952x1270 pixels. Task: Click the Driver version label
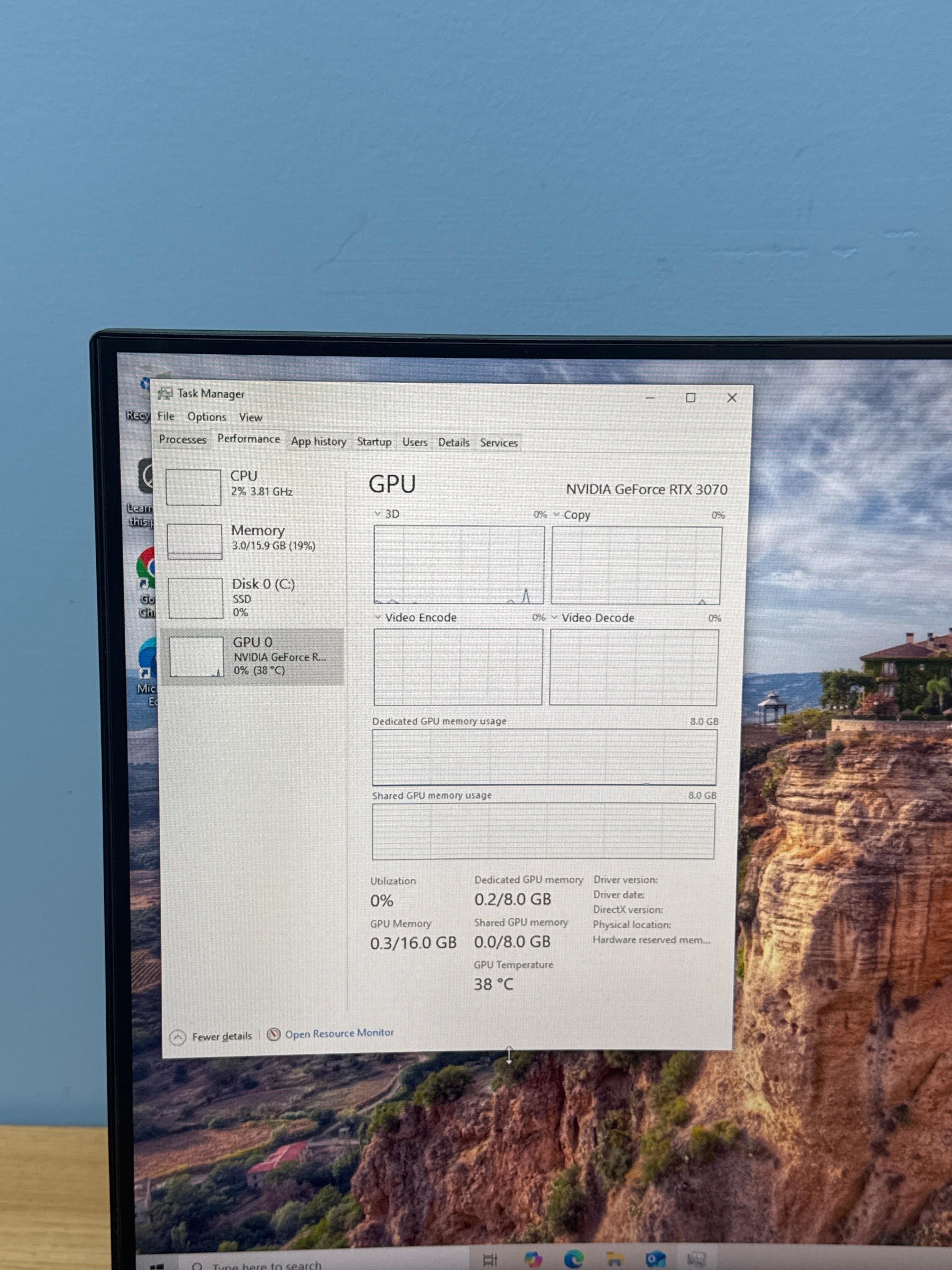[x=626, y=880]
